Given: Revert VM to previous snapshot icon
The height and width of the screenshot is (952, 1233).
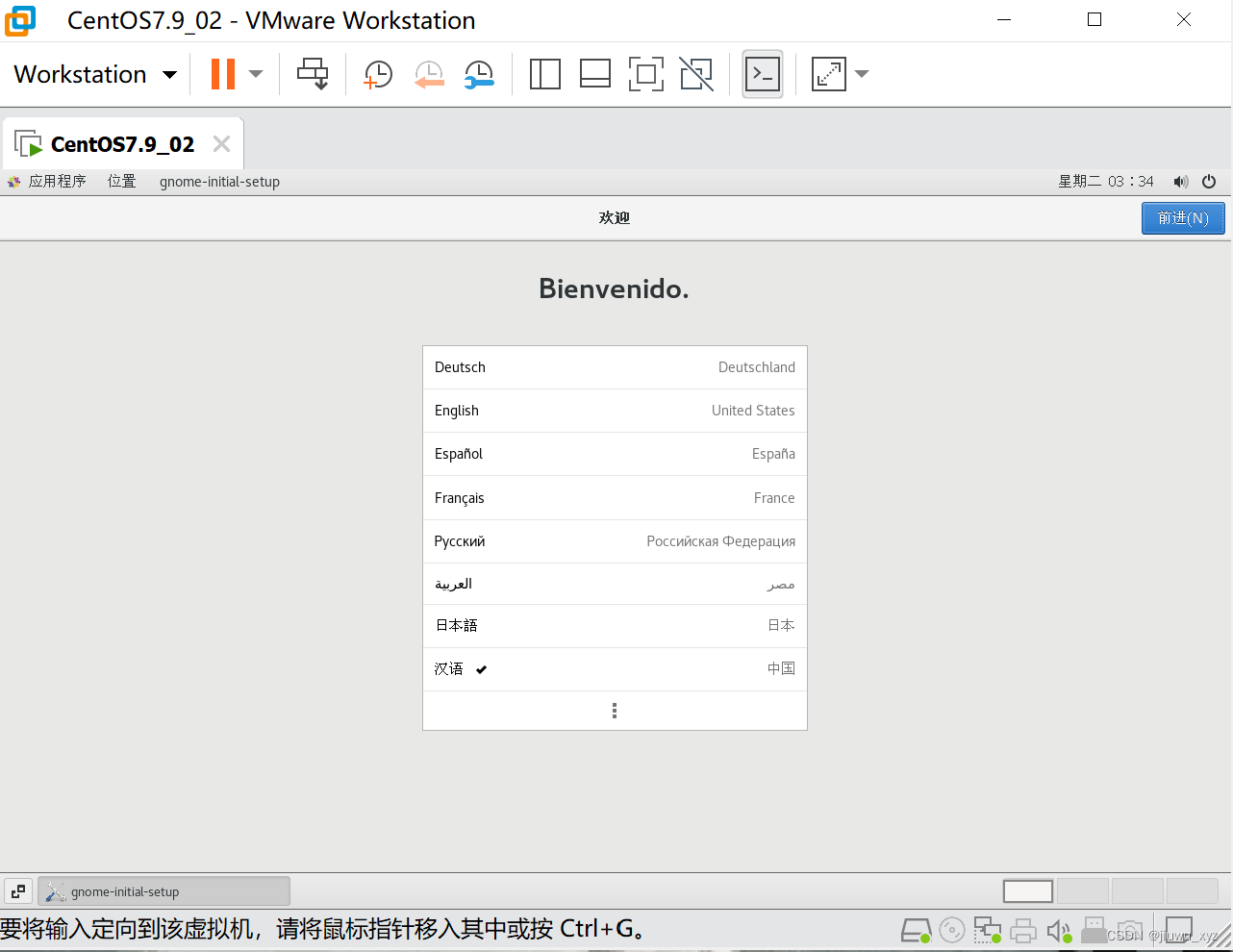Looking at the screenshot, I should click(429, 74).
